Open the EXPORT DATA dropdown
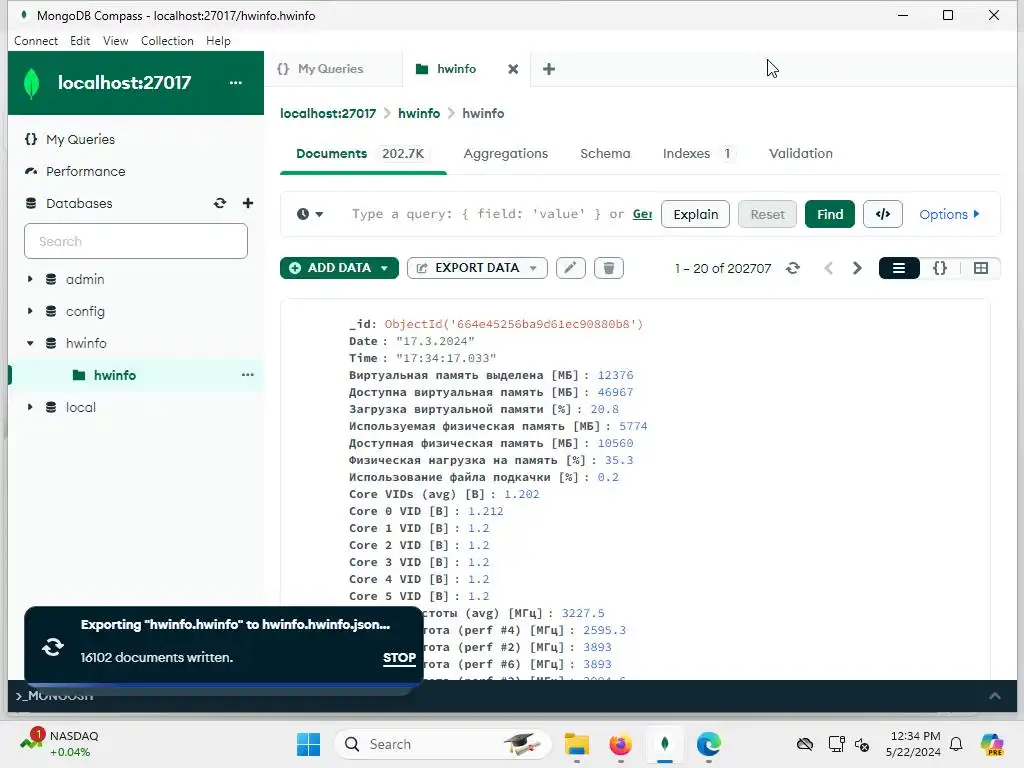1024x768 pixels. point(477,268)
